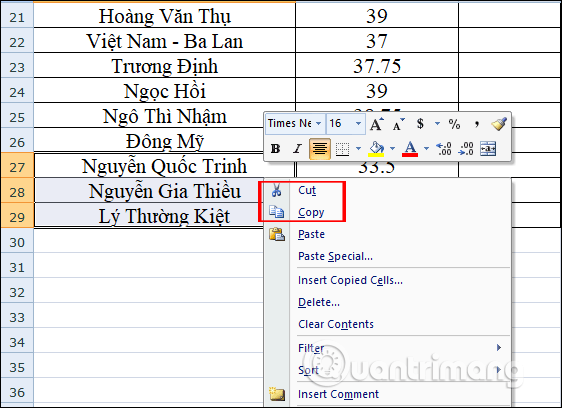Increase font size with large A

point(376,124)
